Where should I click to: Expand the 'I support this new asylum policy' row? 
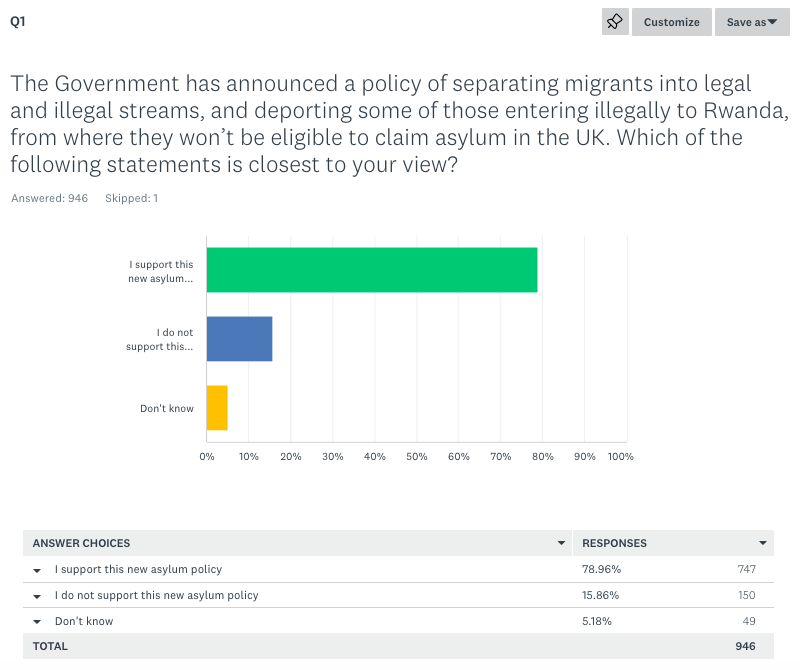(37, 570)
